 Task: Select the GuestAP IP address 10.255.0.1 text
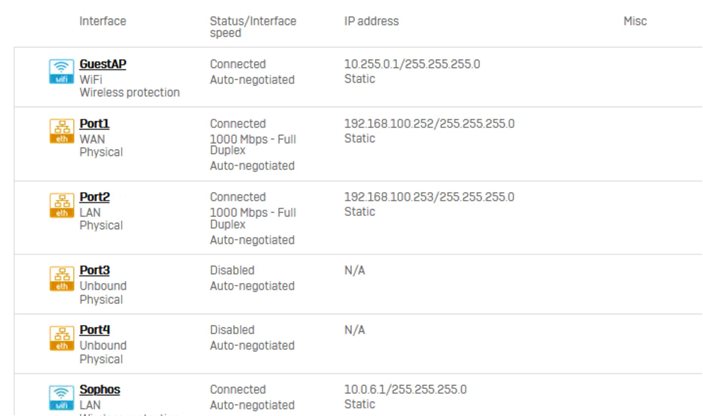coord(373,64)
